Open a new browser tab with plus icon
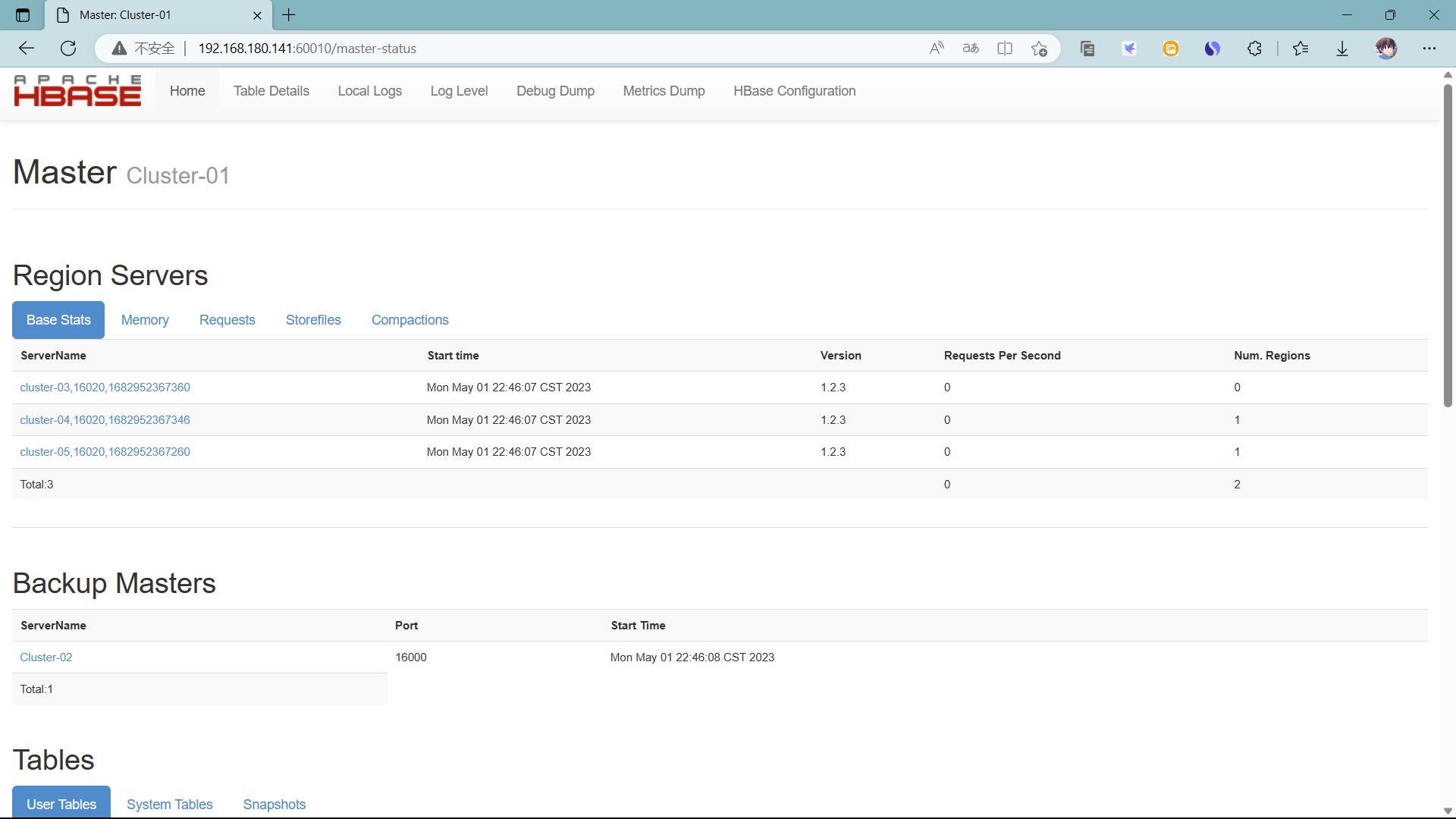 click(x=289, y=15)
